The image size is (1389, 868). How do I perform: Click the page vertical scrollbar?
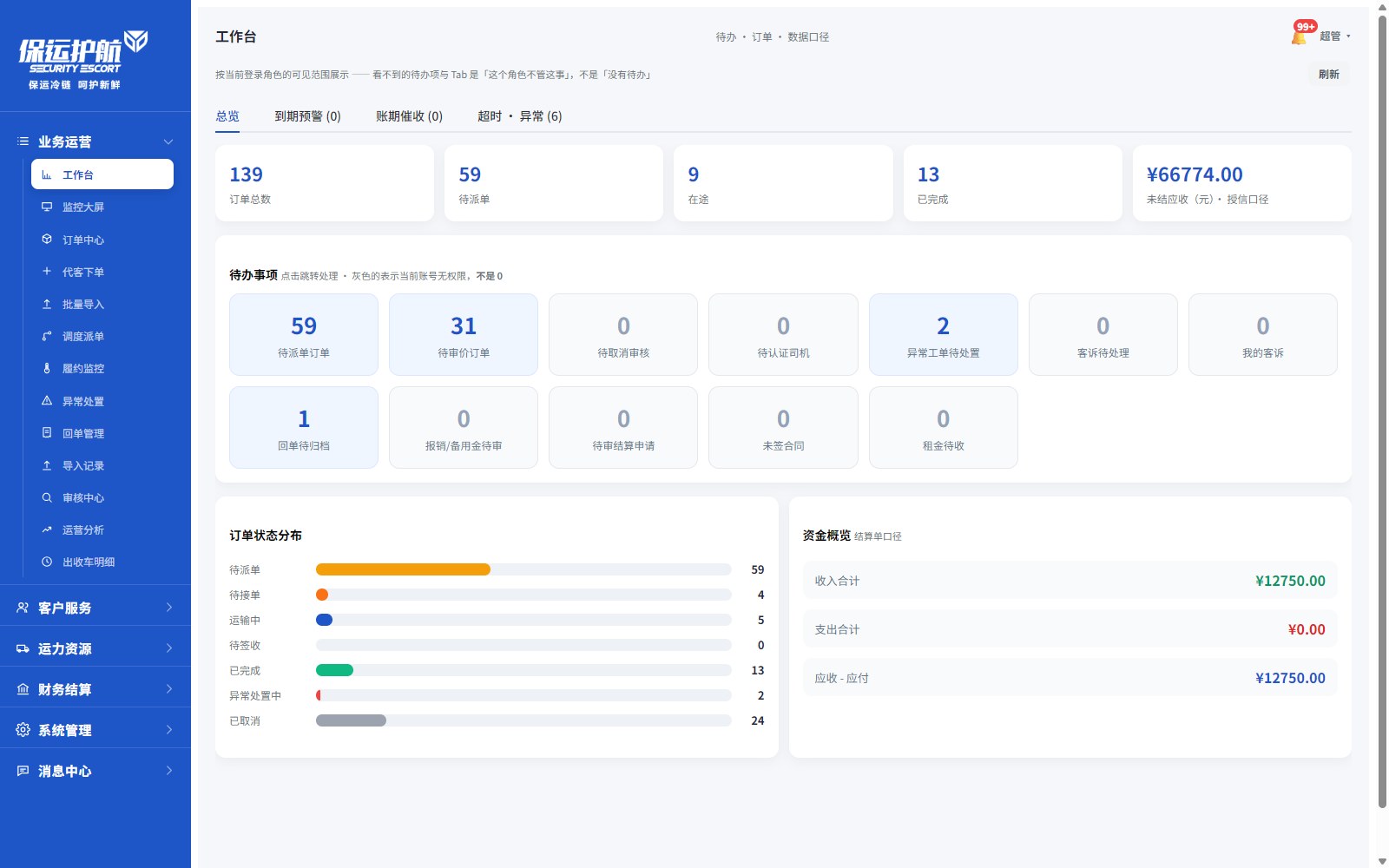[x=1382, y=412]
